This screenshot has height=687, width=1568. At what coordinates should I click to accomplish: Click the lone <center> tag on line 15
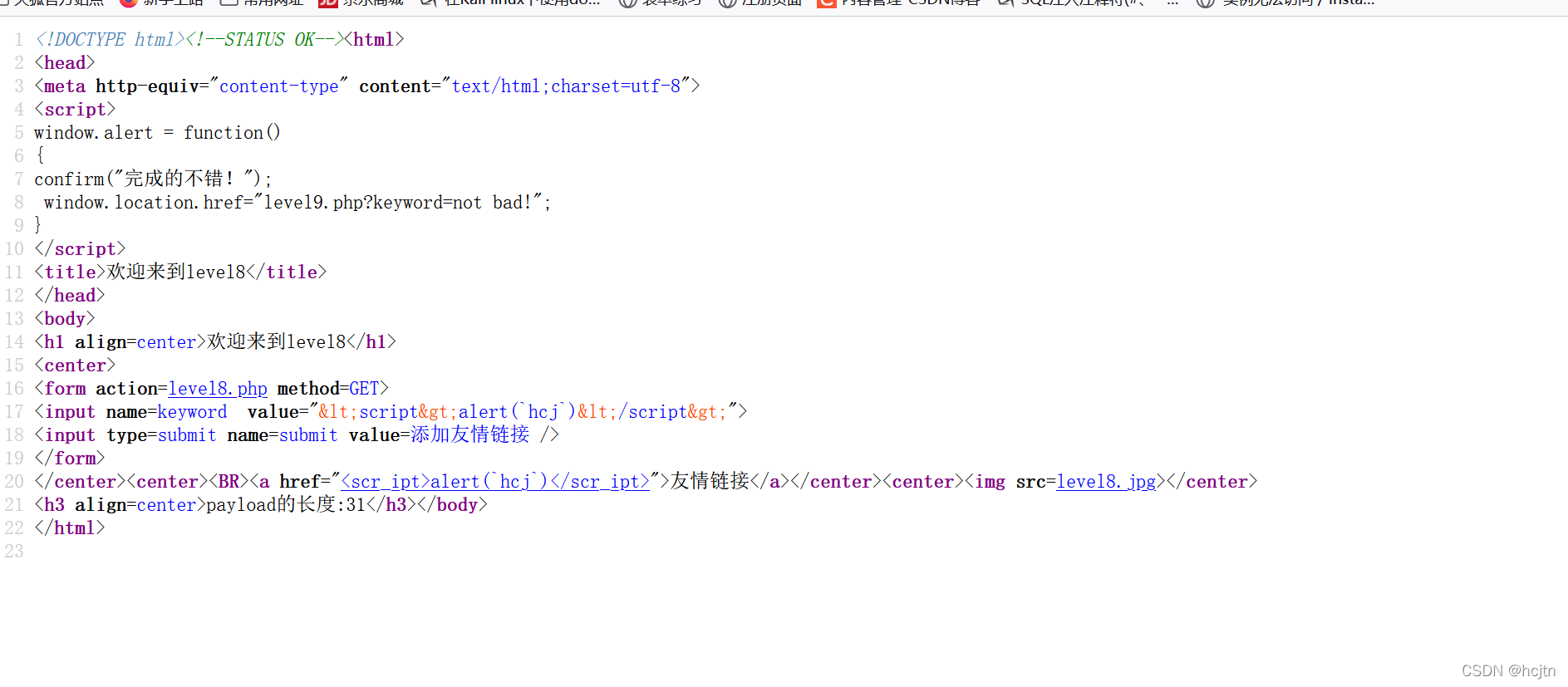[x=75, y=366]
